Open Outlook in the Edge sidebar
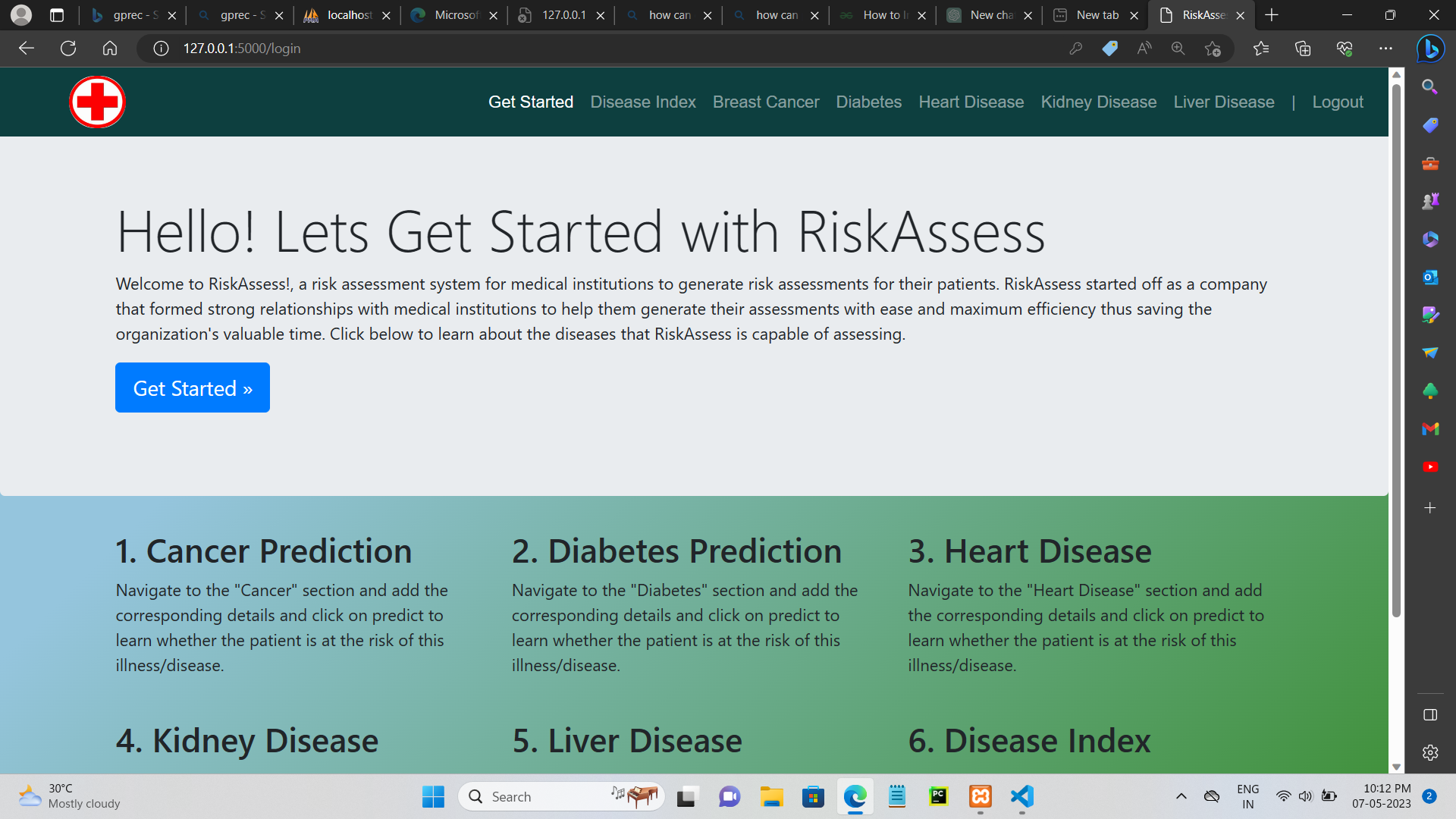The width and height of the screenshot is (1456, 819). [1430, 278]
